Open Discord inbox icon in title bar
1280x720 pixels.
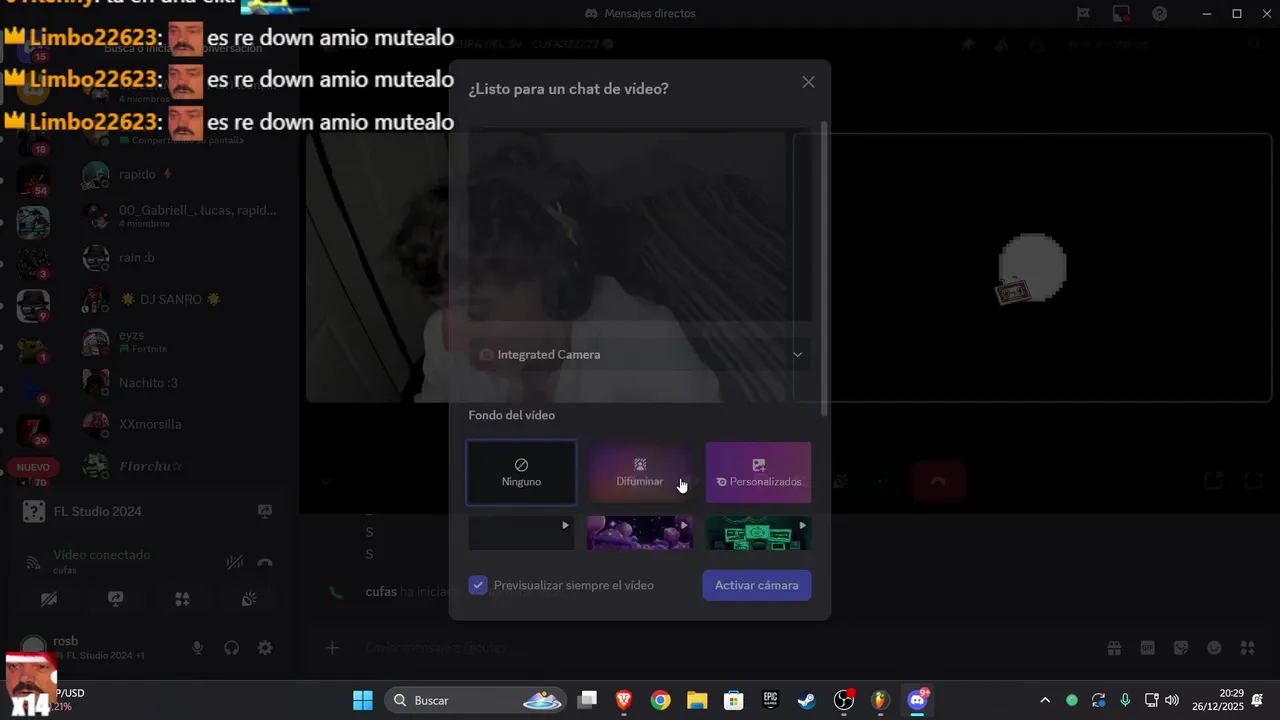[x=1121, y=14]
